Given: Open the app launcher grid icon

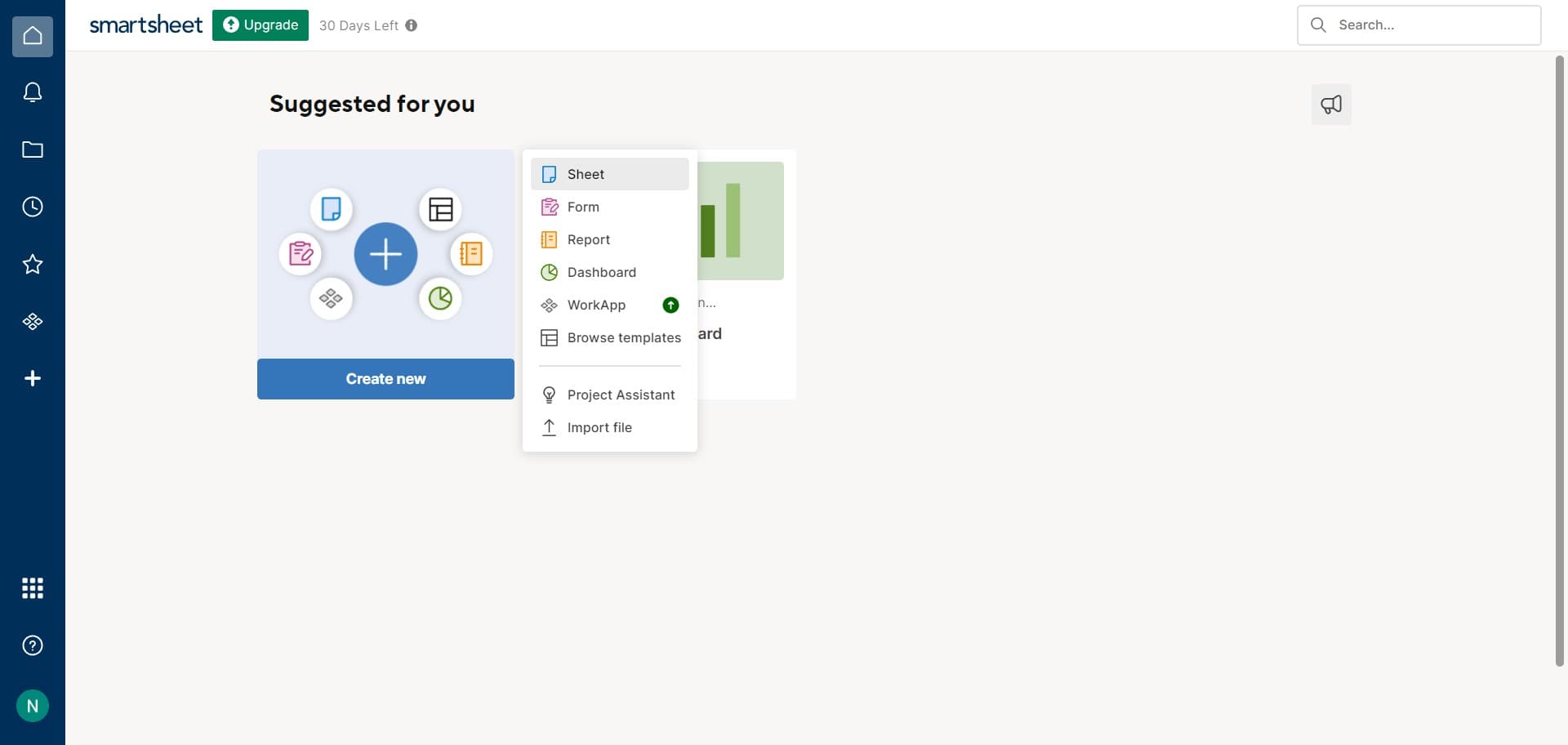Looking at the screenshot, I should pos(32,587).
